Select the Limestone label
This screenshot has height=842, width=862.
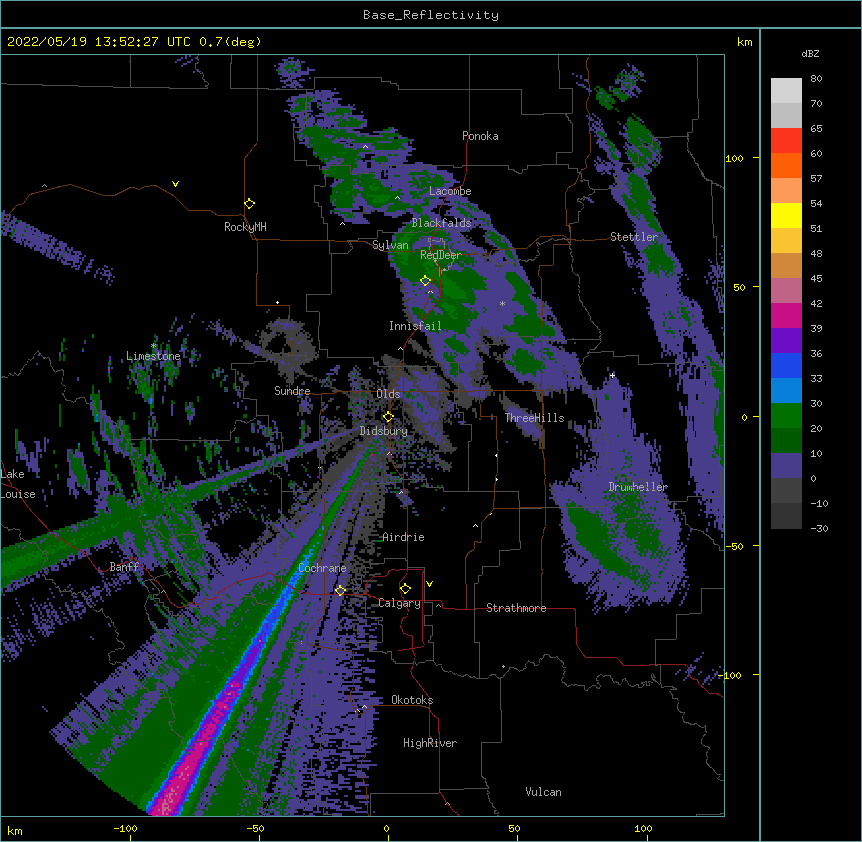point(153,356)
